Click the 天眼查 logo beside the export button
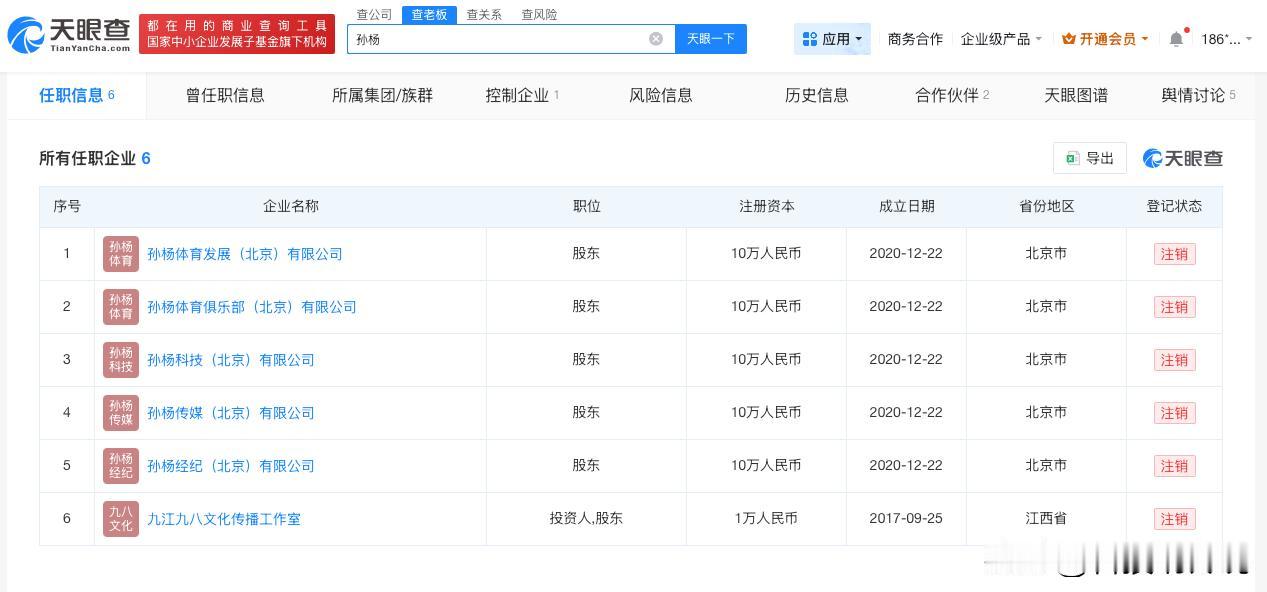Image resolution: width=1267 pixels, height=592 pixels. tap(1183, 158)
